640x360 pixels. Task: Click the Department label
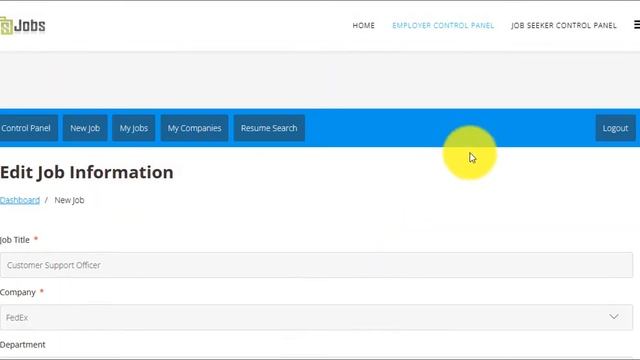click(x=23, y=344)
